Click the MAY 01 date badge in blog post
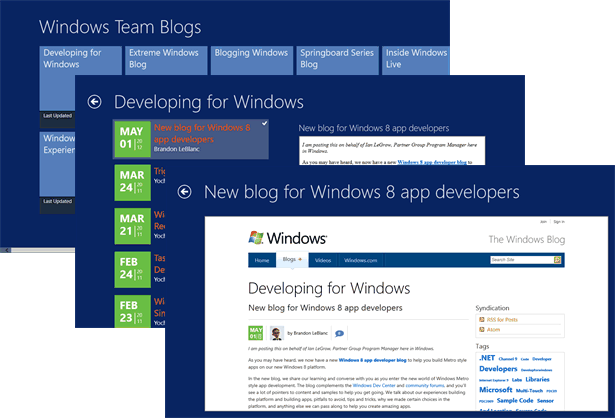 coord(256,333)
